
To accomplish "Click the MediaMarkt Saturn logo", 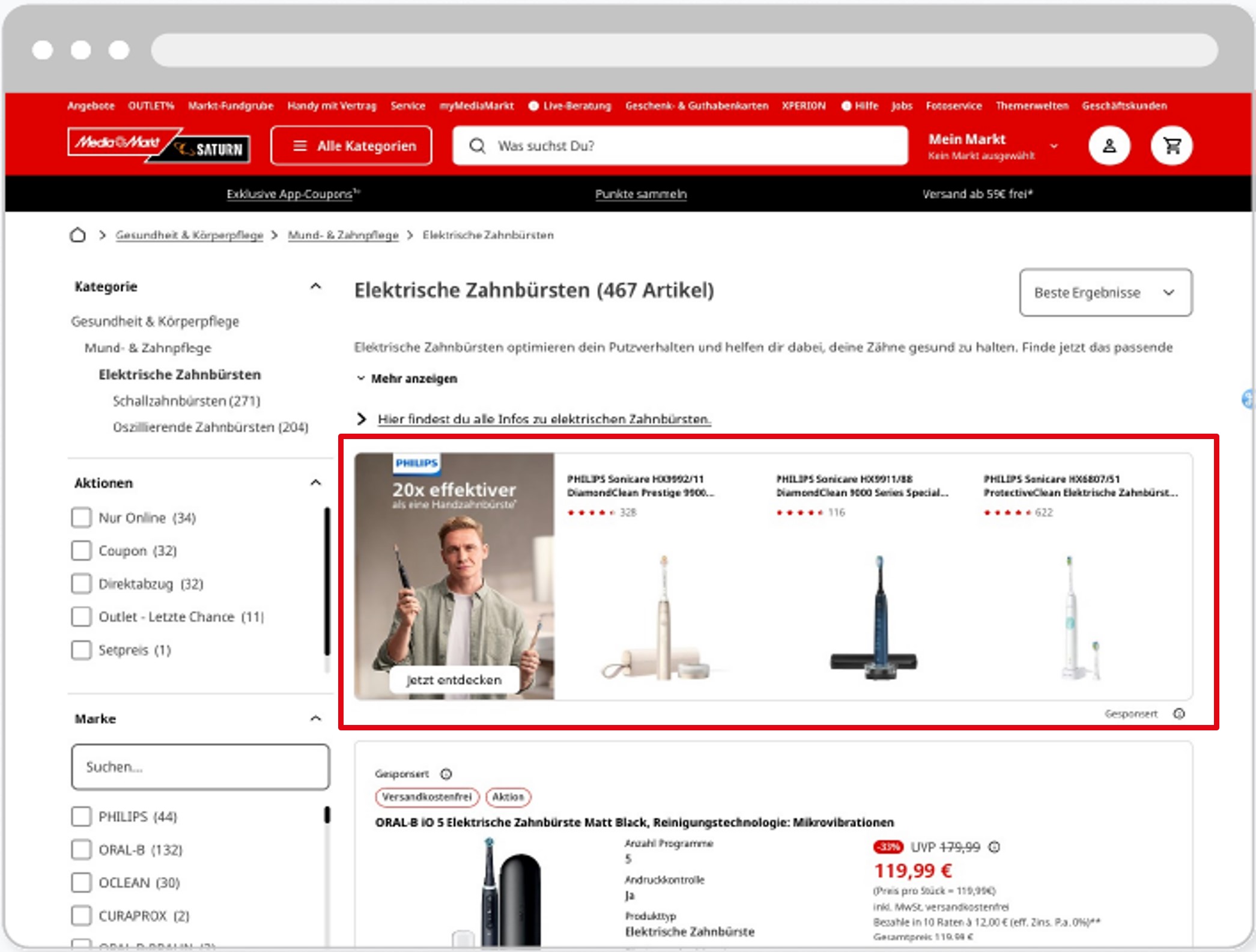I will [159, 145].
